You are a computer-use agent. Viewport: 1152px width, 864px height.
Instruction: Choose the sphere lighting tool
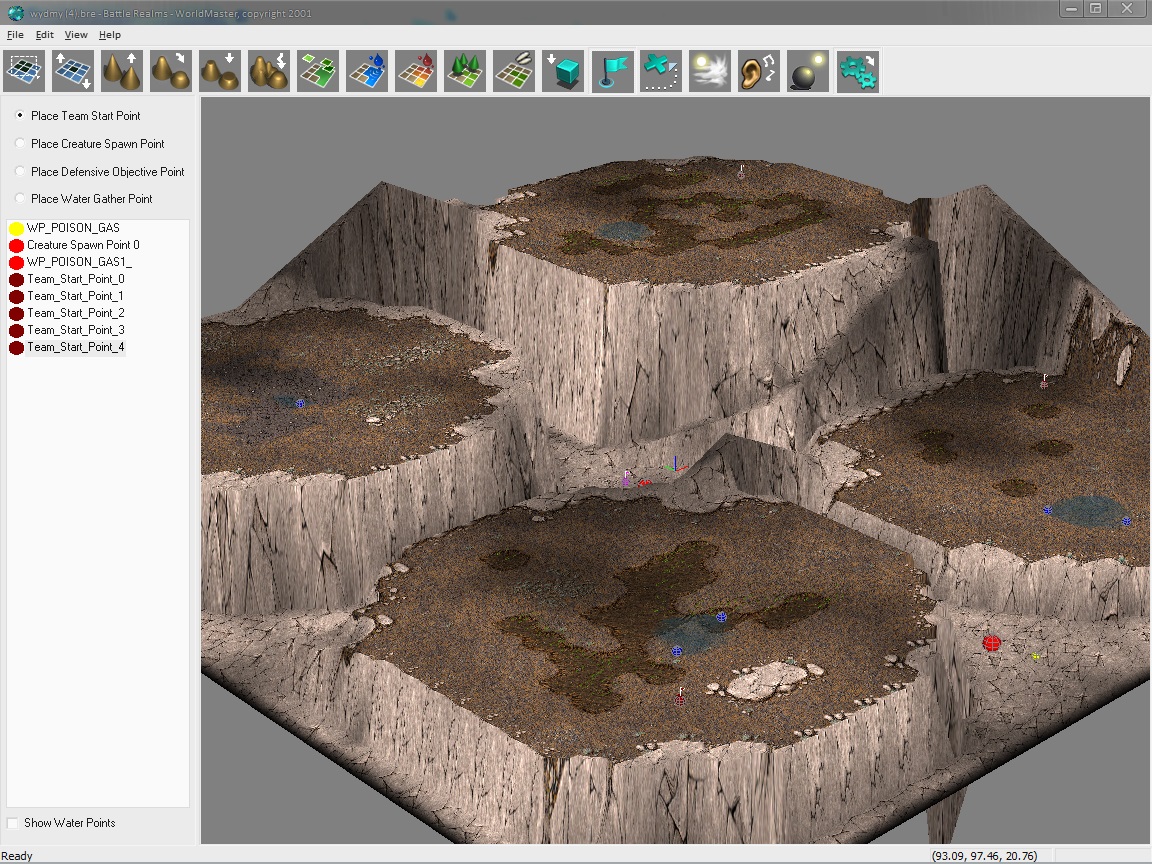tap(808, 71)
